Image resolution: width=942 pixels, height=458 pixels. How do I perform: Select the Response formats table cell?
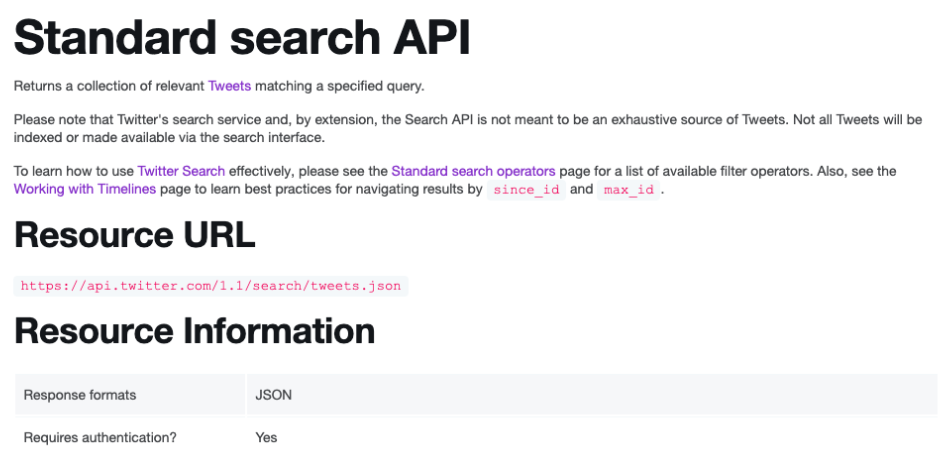(130, 395)
